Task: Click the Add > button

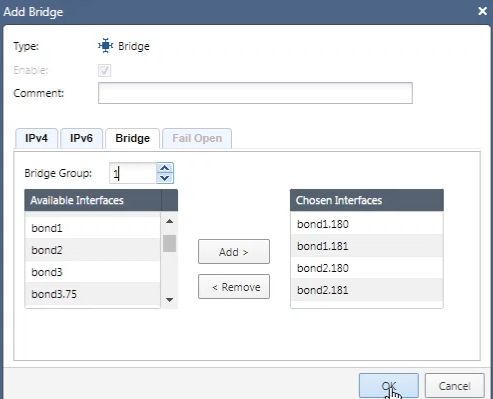Action: [234, 252]
